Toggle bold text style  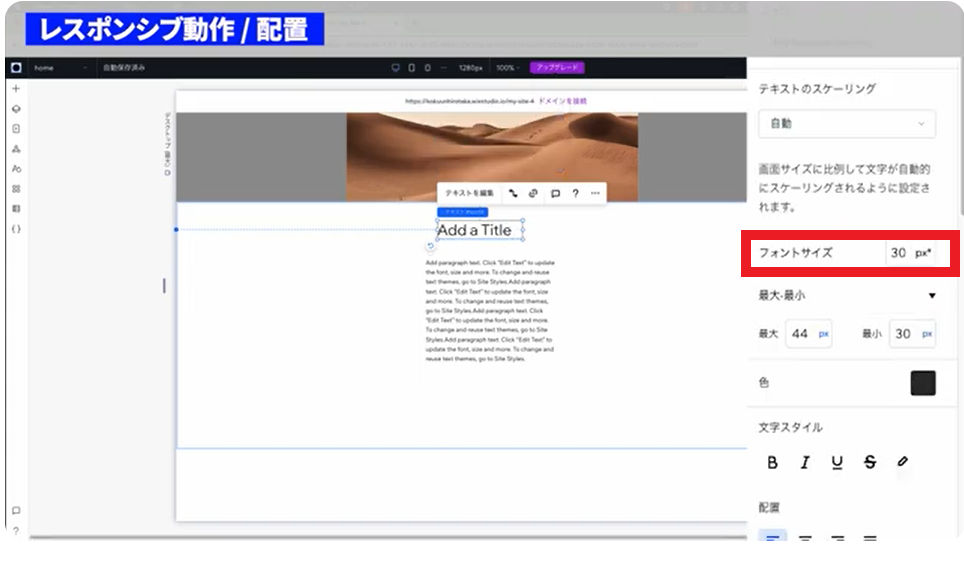(772, 462)
